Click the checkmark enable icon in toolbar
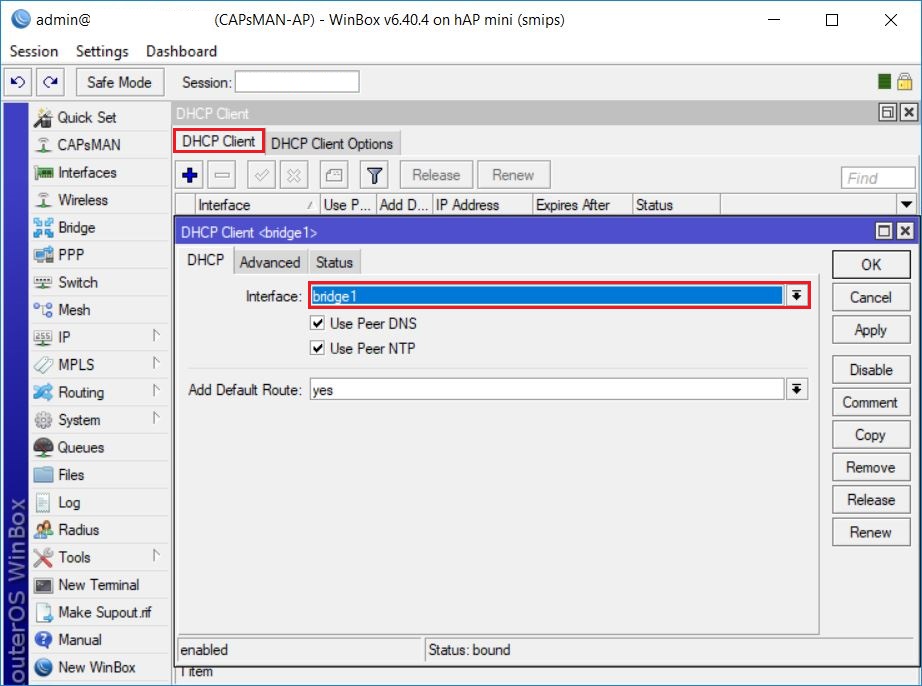The height and width of the screenshot is (686, 922). 262,175
